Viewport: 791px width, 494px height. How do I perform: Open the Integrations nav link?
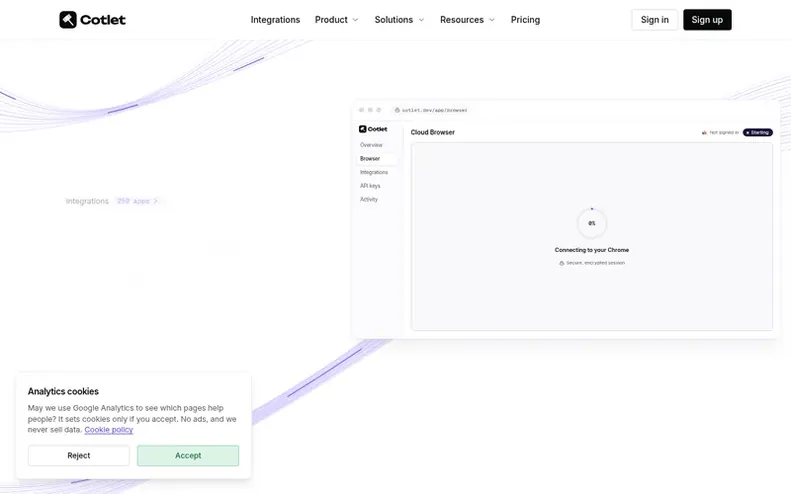(x=275, y=20)
